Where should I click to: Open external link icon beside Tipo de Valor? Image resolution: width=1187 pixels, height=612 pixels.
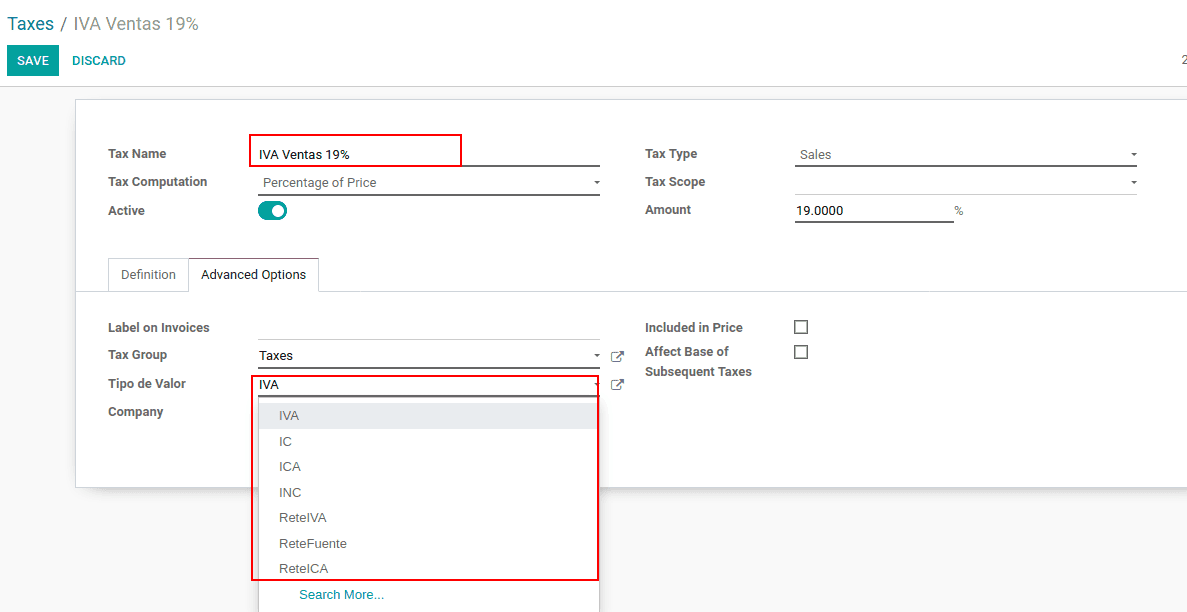click(617, 385)
